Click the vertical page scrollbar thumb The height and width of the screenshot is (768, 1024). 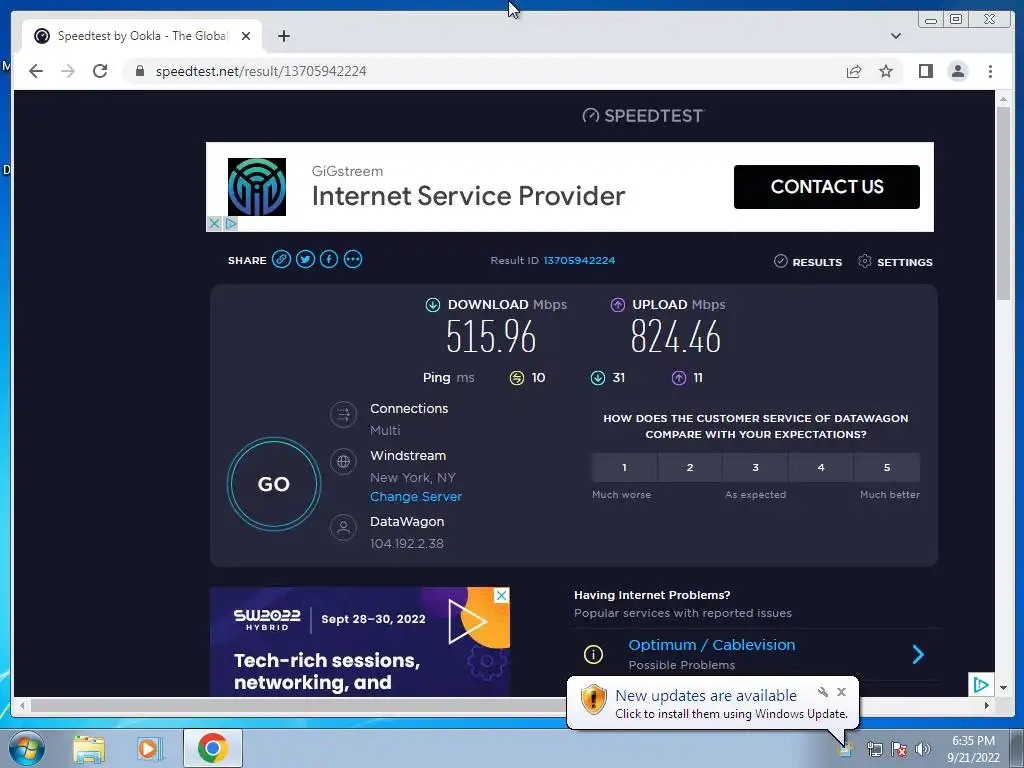tap(1003, 204)
